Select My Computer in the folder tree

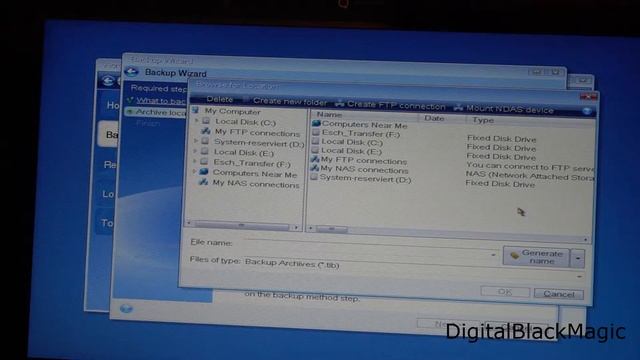(x=232, y=111)
